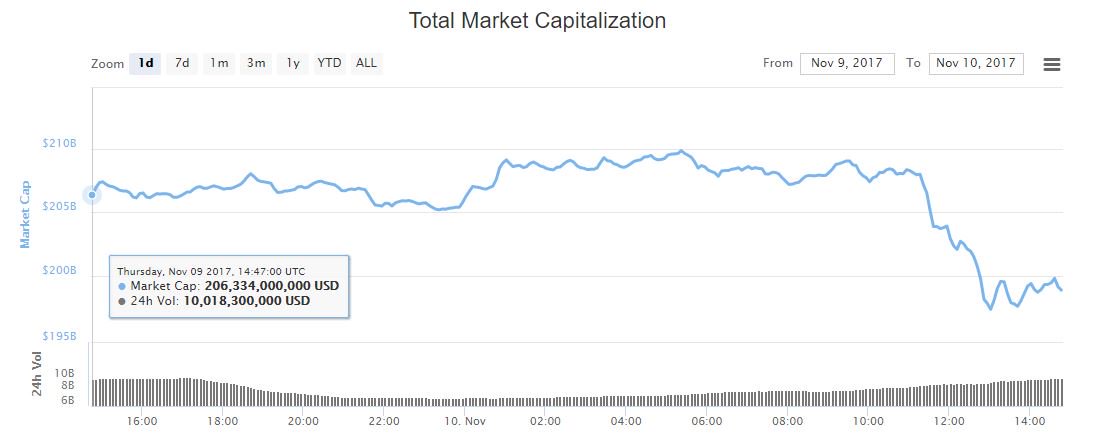
Task: Click the Total Market Capitalization title
Action: [538, 20]
